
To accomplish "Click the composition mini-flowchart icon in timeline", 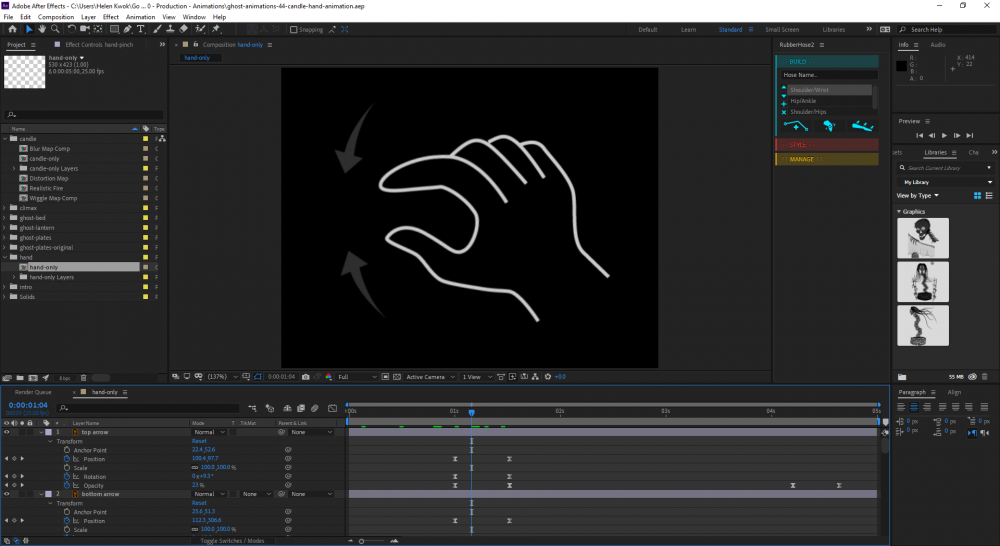I will tap(253, 408).
